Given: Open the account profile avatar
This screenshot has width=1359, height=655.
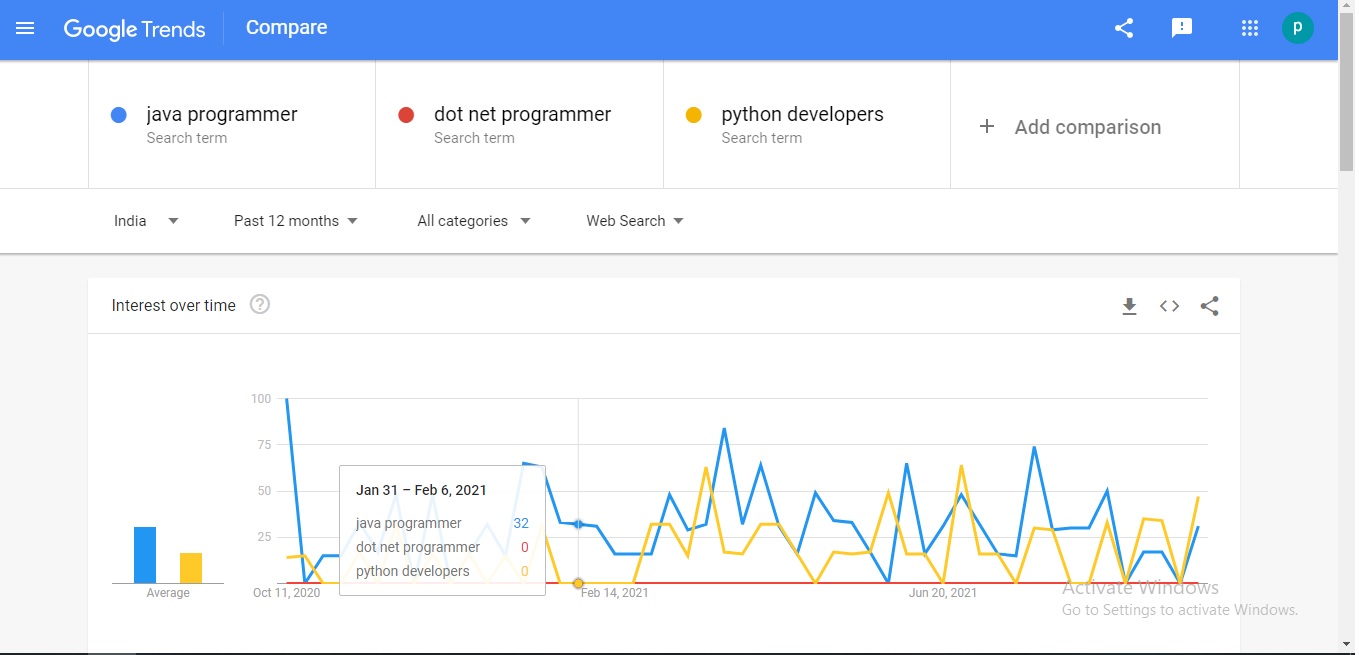Looking at the screenshot, I should coord(1298,29).
